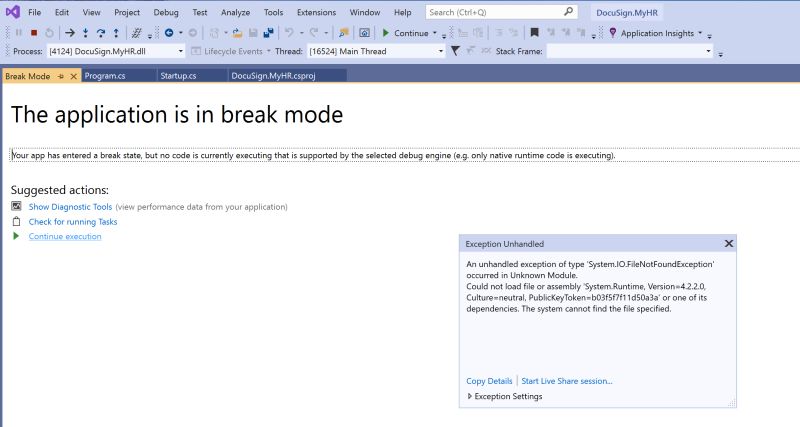This screenshot has height=427, width=800.
Task: Click the Navigate Backward icon
Action: click(x=169, y=33)
